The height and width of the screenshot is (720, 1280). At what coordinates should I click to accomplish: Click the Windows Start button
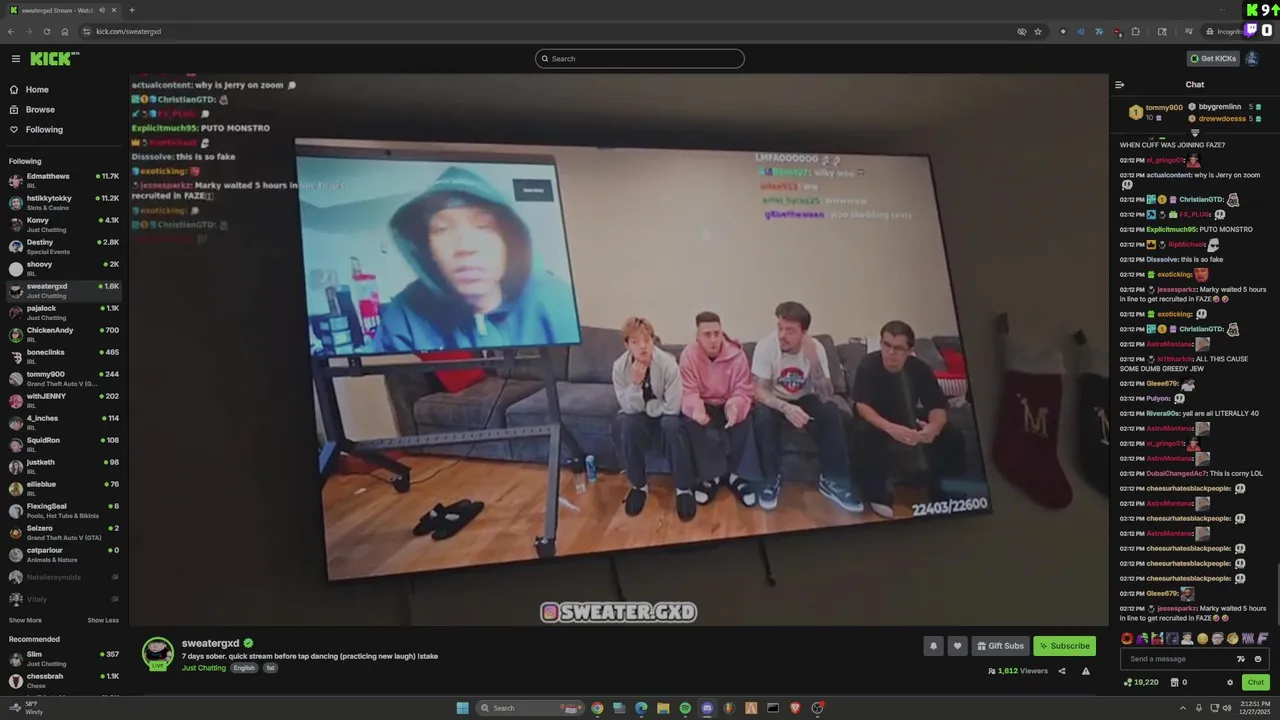(x=462, y=708)
